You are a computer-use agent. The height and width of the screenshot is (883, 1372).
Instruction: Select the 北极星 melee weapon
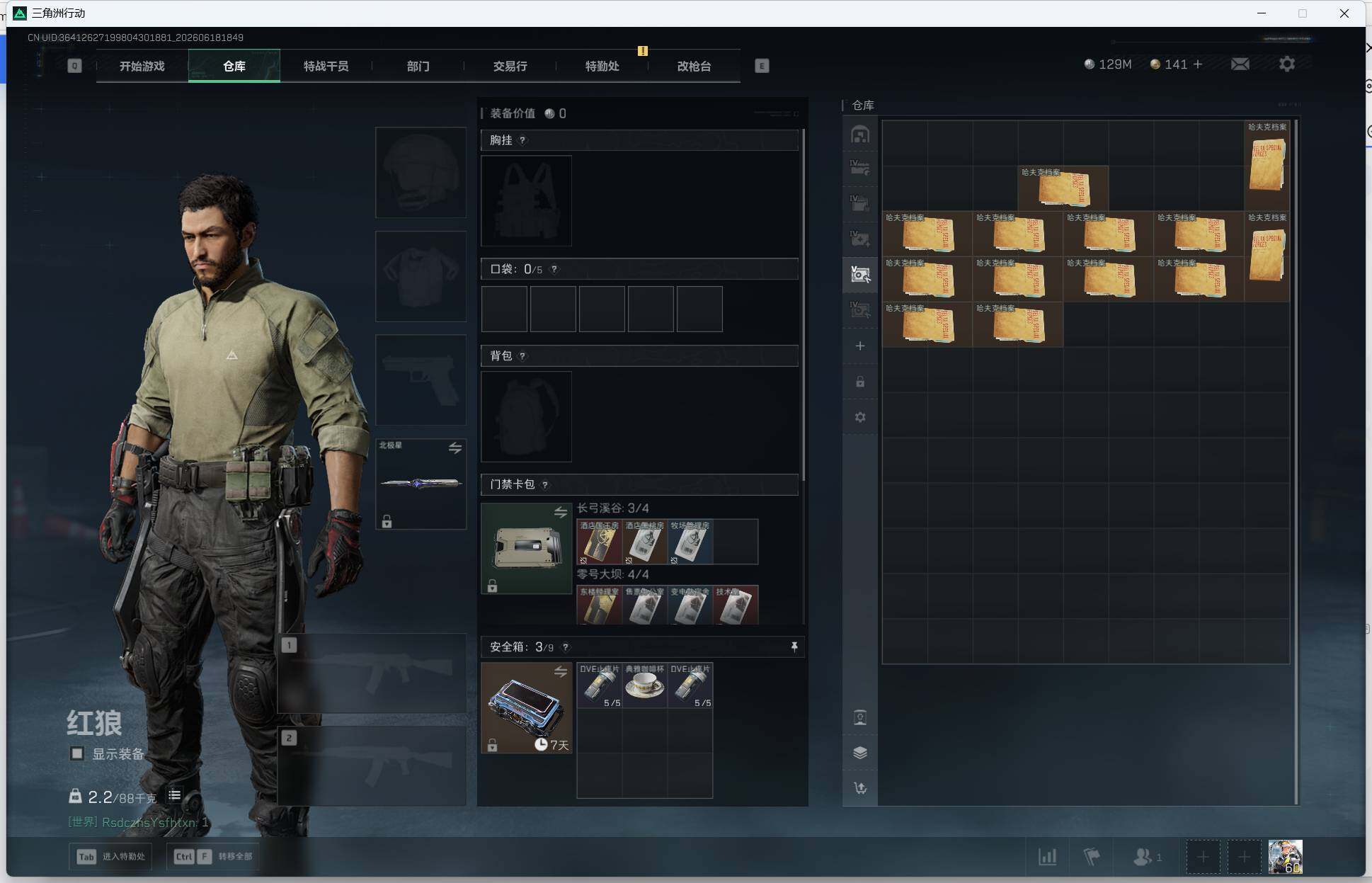[421, 484]
